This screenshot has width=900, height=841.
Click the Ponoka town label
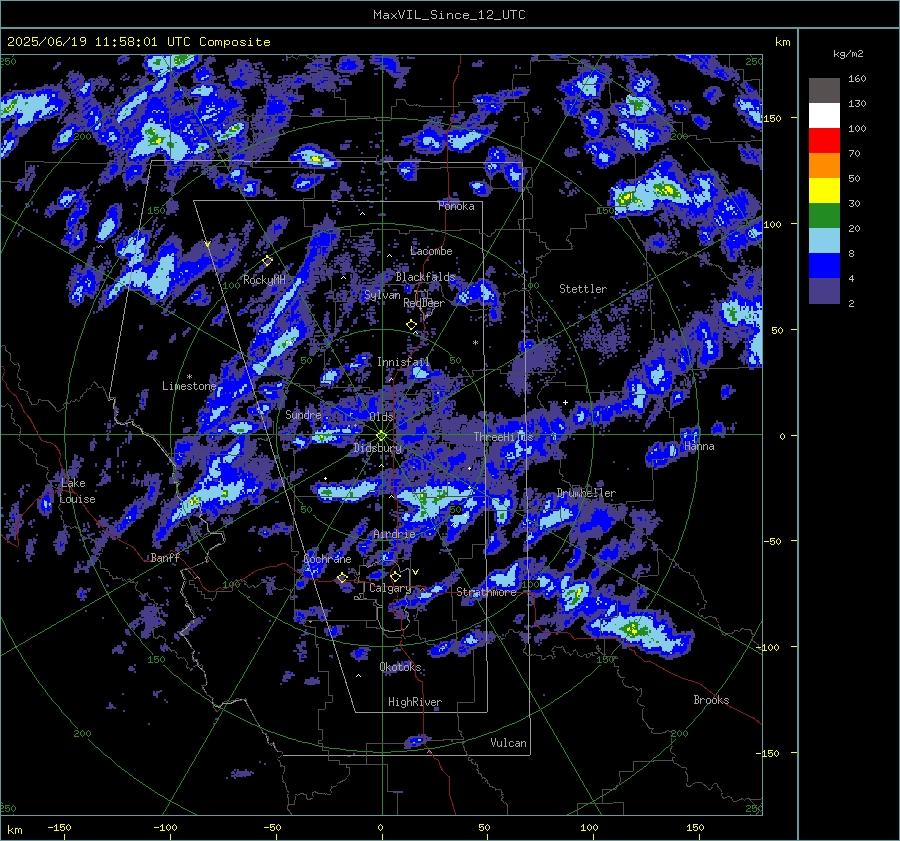click(456, 206)
